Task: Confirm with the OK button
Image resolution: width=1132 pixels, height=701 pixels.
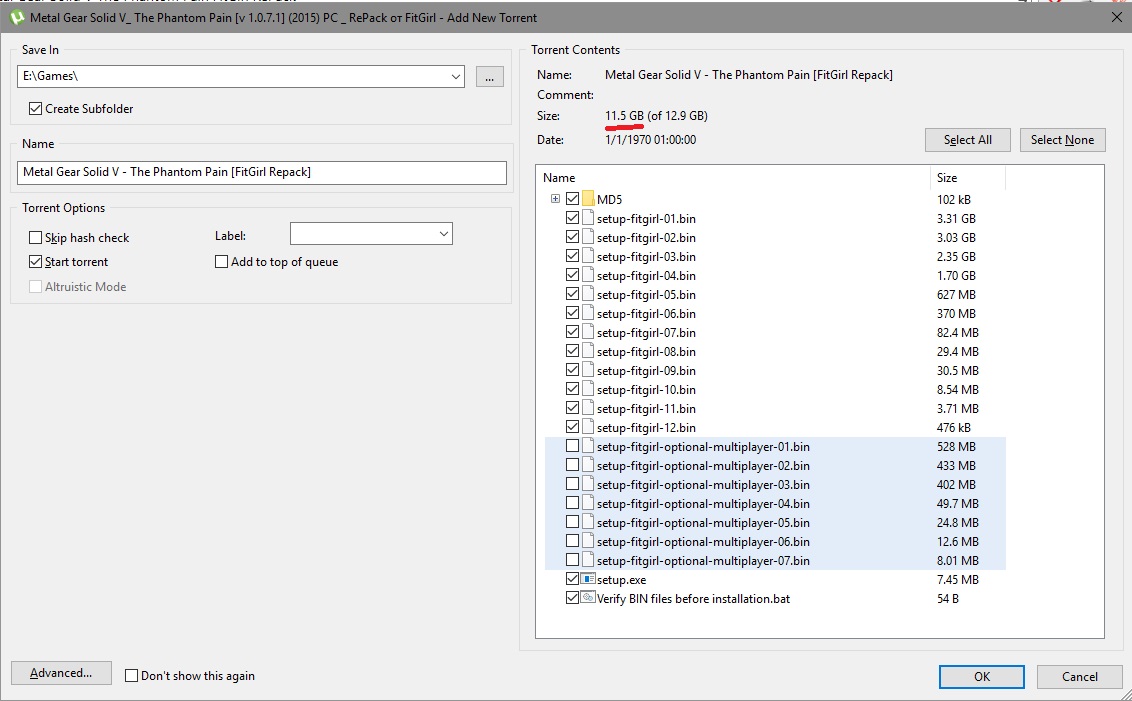Action: pyautogui.click(x=982, y=676)
